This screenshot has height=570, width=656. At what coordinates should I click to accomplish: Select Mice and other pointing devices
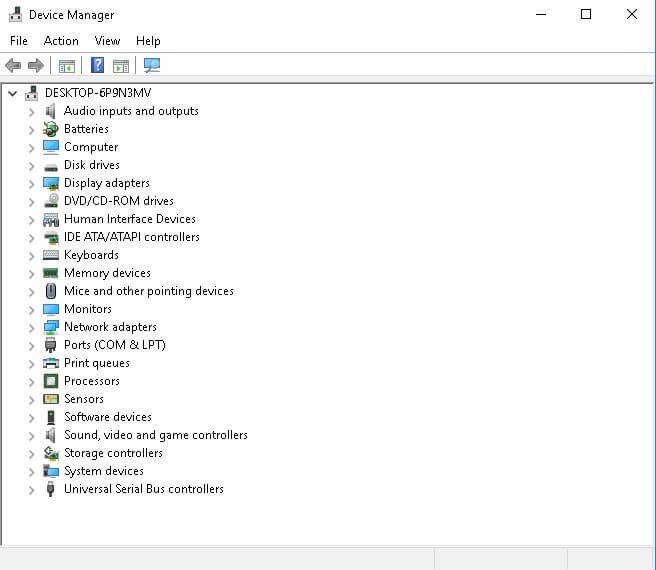(x=149, y=291)
